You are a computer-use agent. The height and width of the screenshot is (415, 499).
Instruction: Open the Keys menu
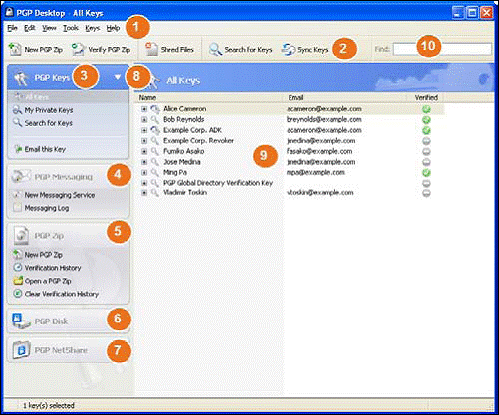92,28
